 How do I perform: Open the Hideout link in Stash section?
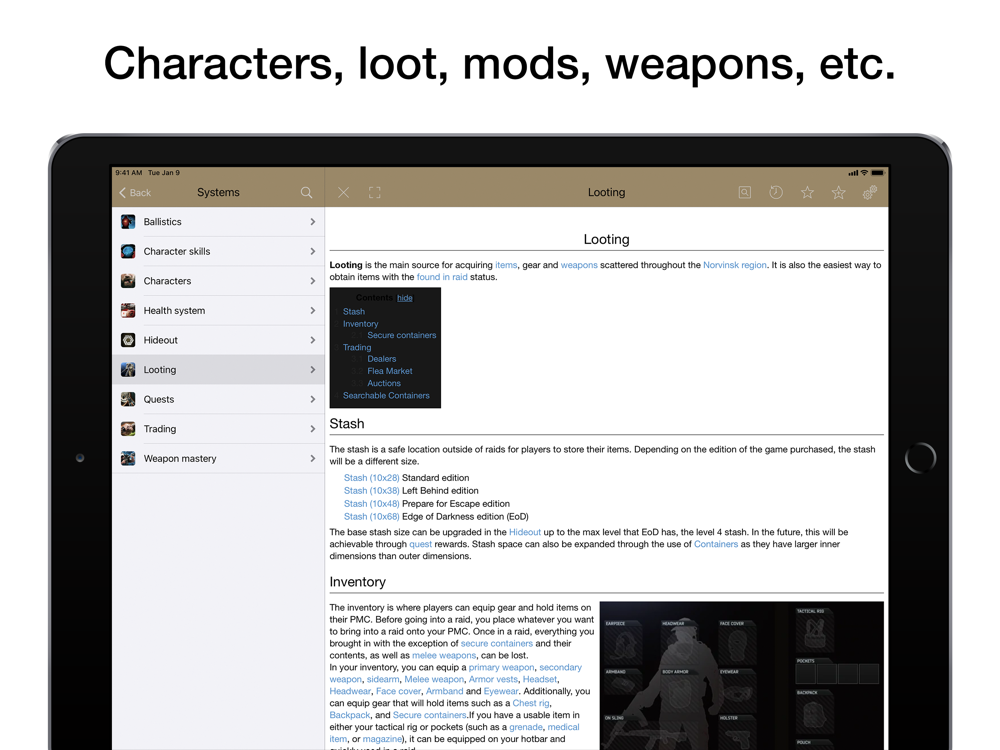tap(525, 532)
